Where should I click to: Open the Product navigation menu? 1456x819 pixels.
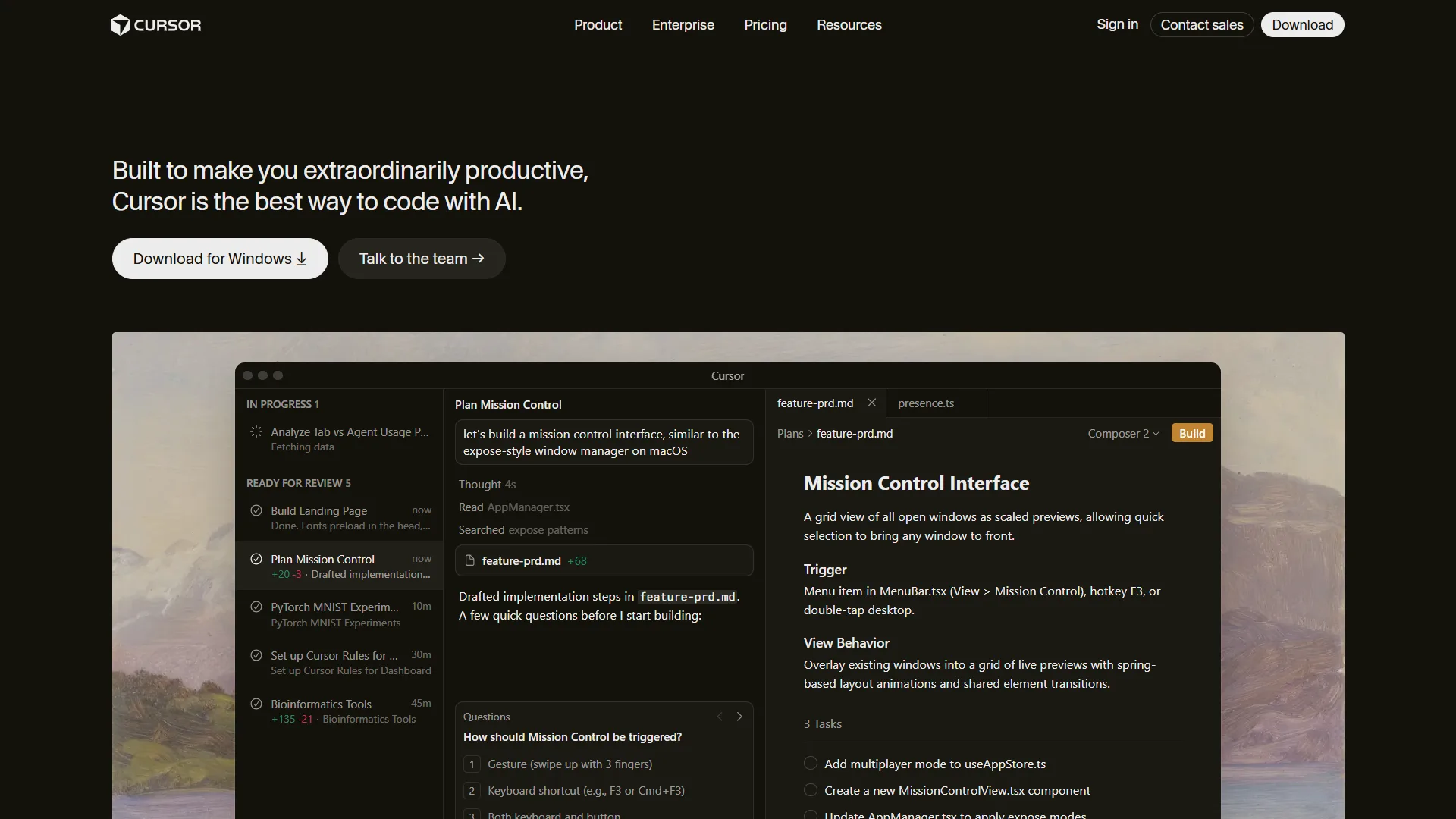point(598,25)
